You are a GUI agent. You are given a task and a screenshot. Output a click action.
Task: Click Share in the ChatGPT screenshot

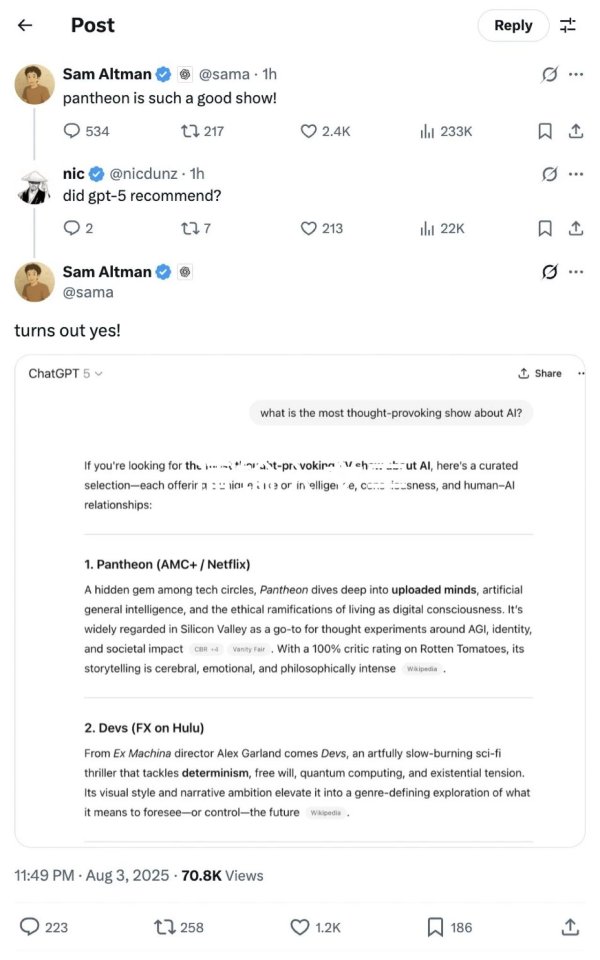pyautogui.click(x=540, y=373)
